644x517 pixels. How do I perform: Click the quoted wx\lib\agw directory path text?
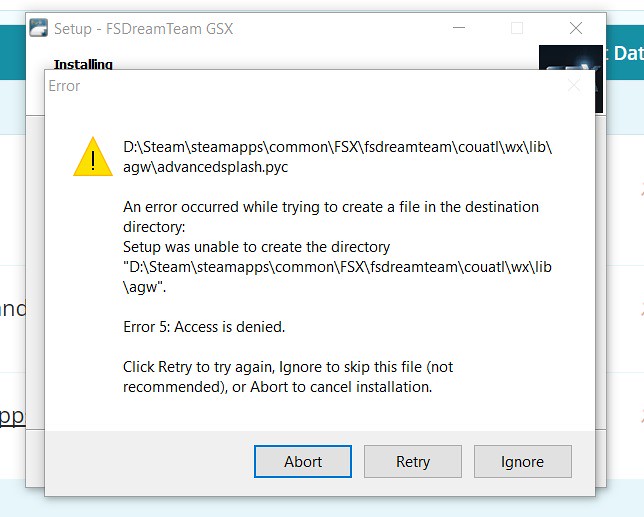pyautogui.click(x=337, y=277)
